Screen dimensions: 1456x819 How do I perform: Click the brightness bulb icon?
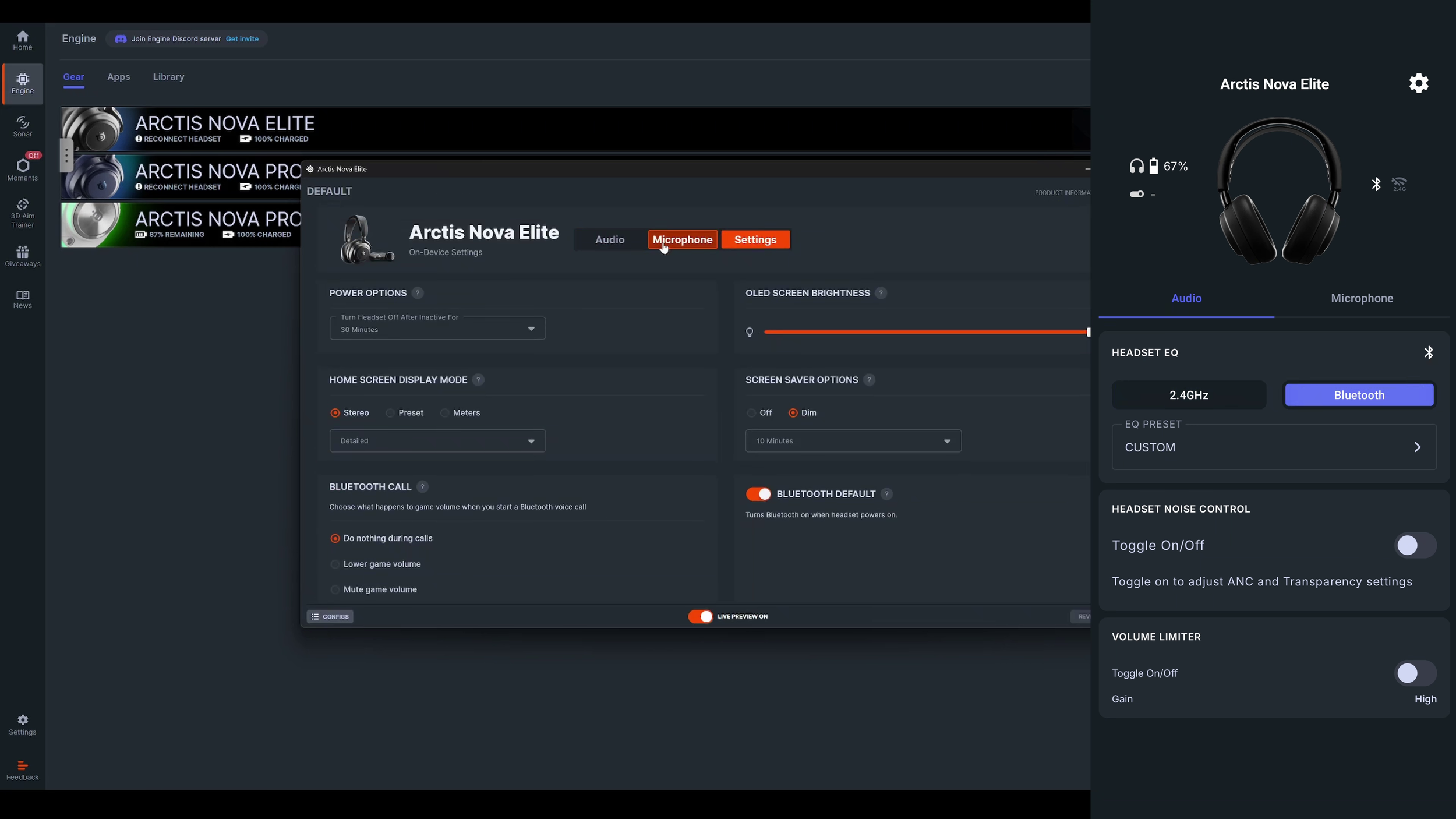pos(750,332)
